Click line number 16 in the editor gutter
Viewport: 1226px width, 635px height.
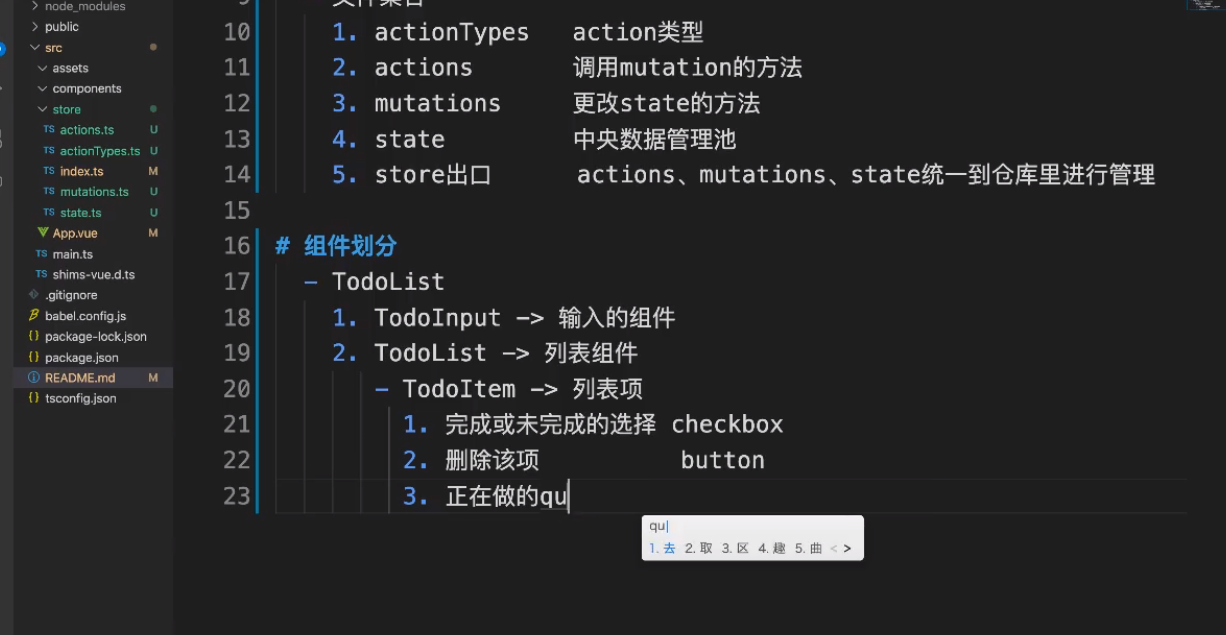click(x=236, y=245)
